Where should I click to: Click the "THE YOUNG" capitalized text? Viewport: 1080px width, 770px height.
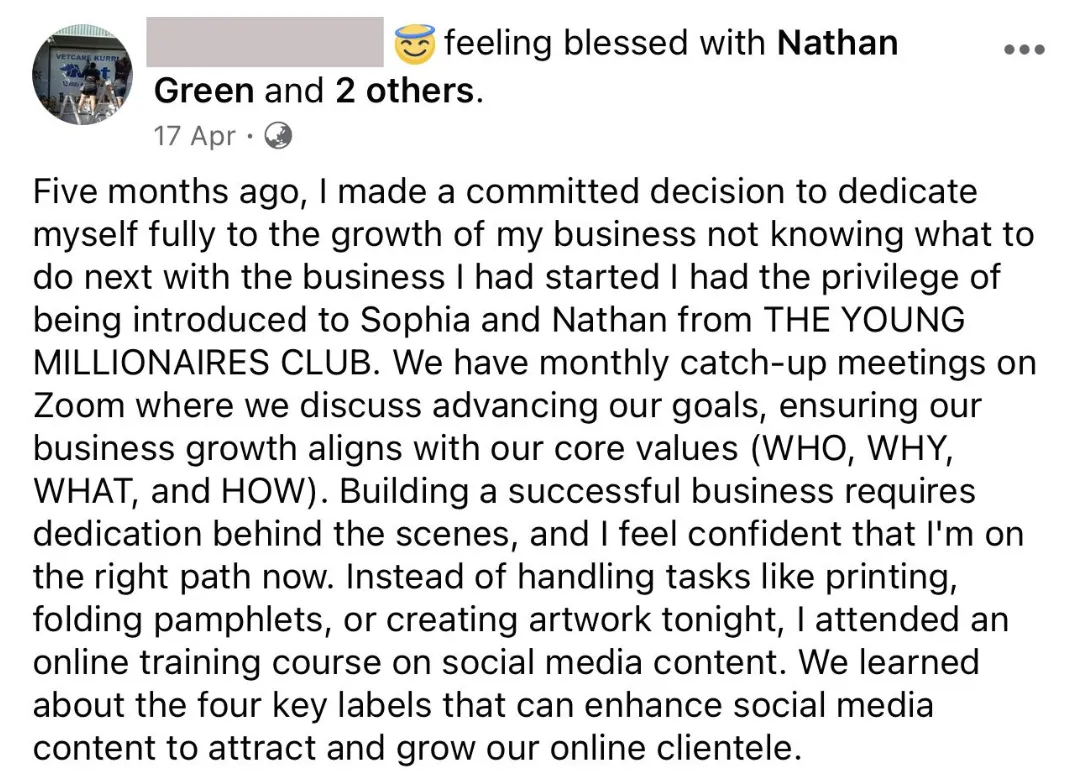coord(864,320)
